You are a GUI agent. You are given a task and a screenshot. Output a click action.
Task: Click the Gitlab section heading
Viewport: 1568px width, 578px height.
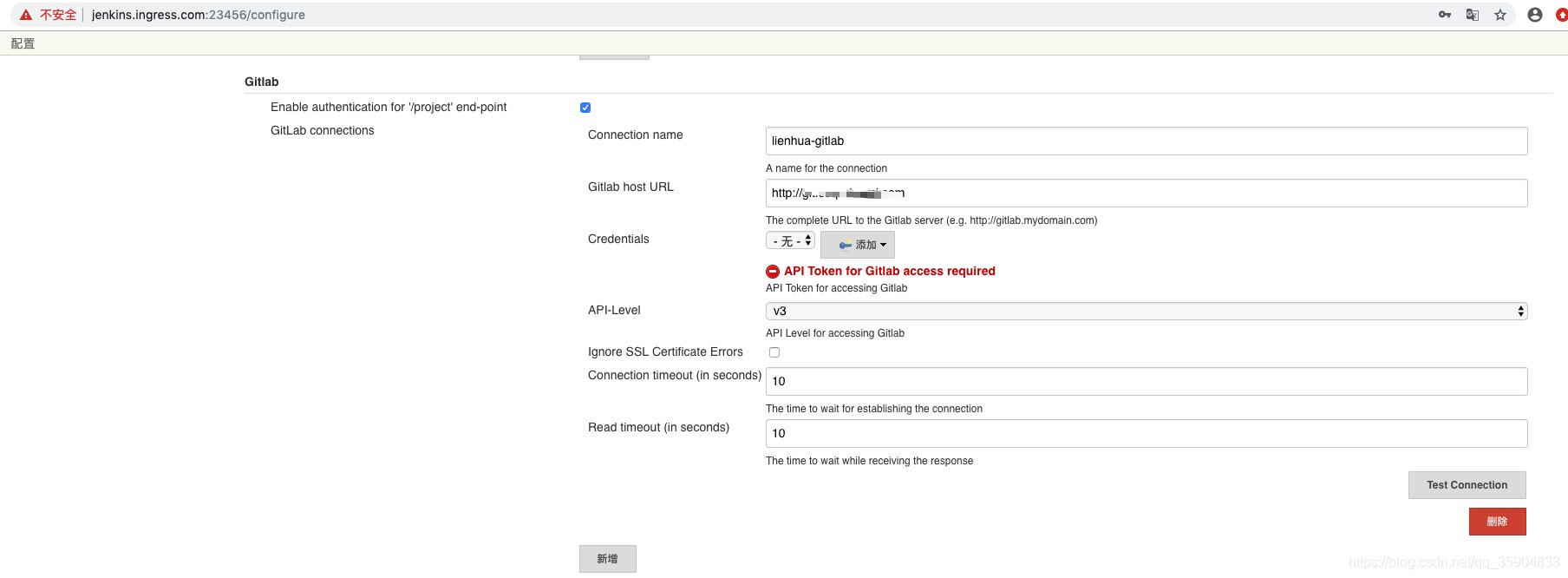(262, 82)
